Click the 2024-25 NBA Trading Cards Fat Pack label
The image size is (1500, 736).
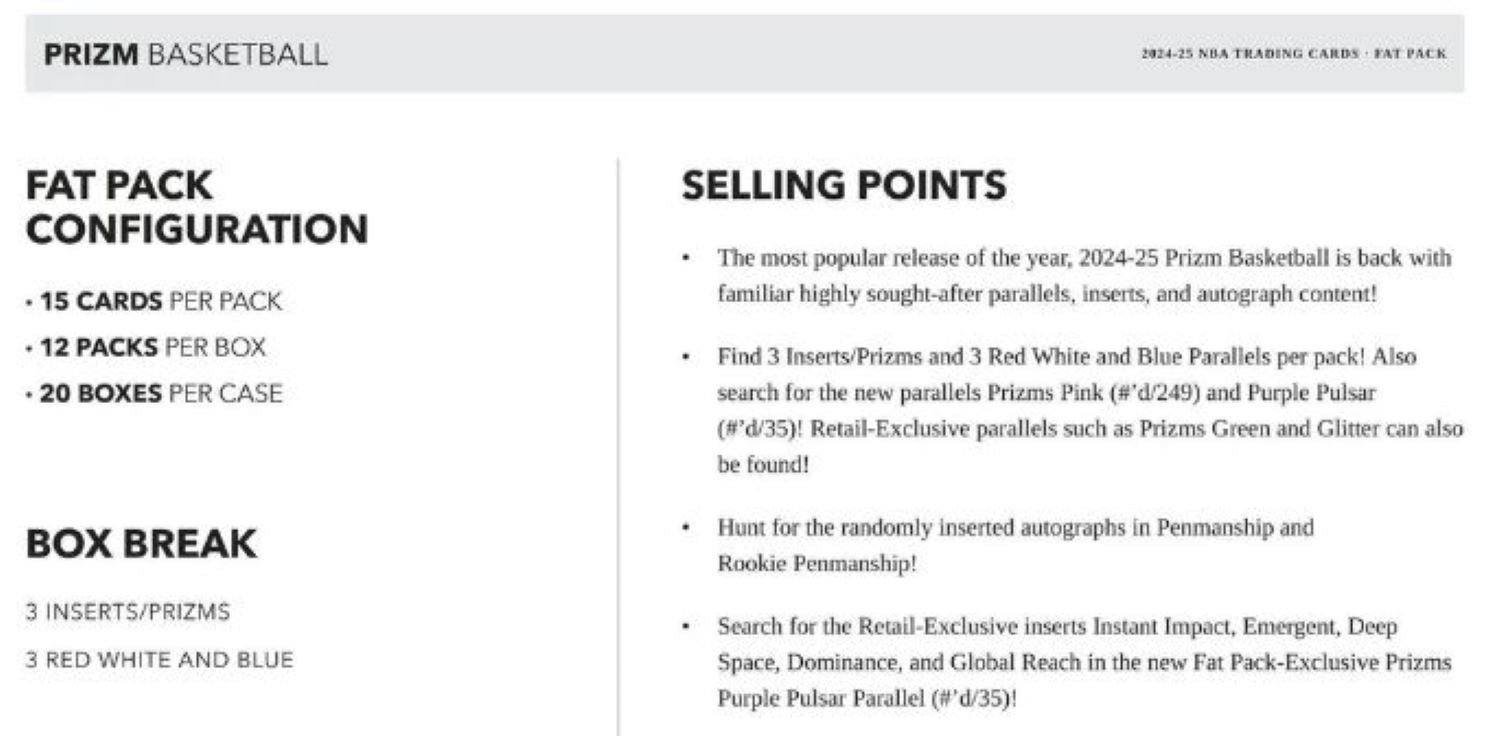(1293, 54)
